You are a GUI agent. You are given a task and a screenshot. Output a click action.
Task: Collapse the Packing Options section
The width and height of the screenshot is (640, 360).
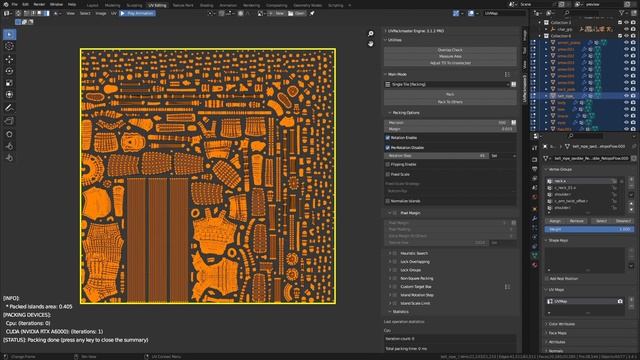tap(390, 113)
